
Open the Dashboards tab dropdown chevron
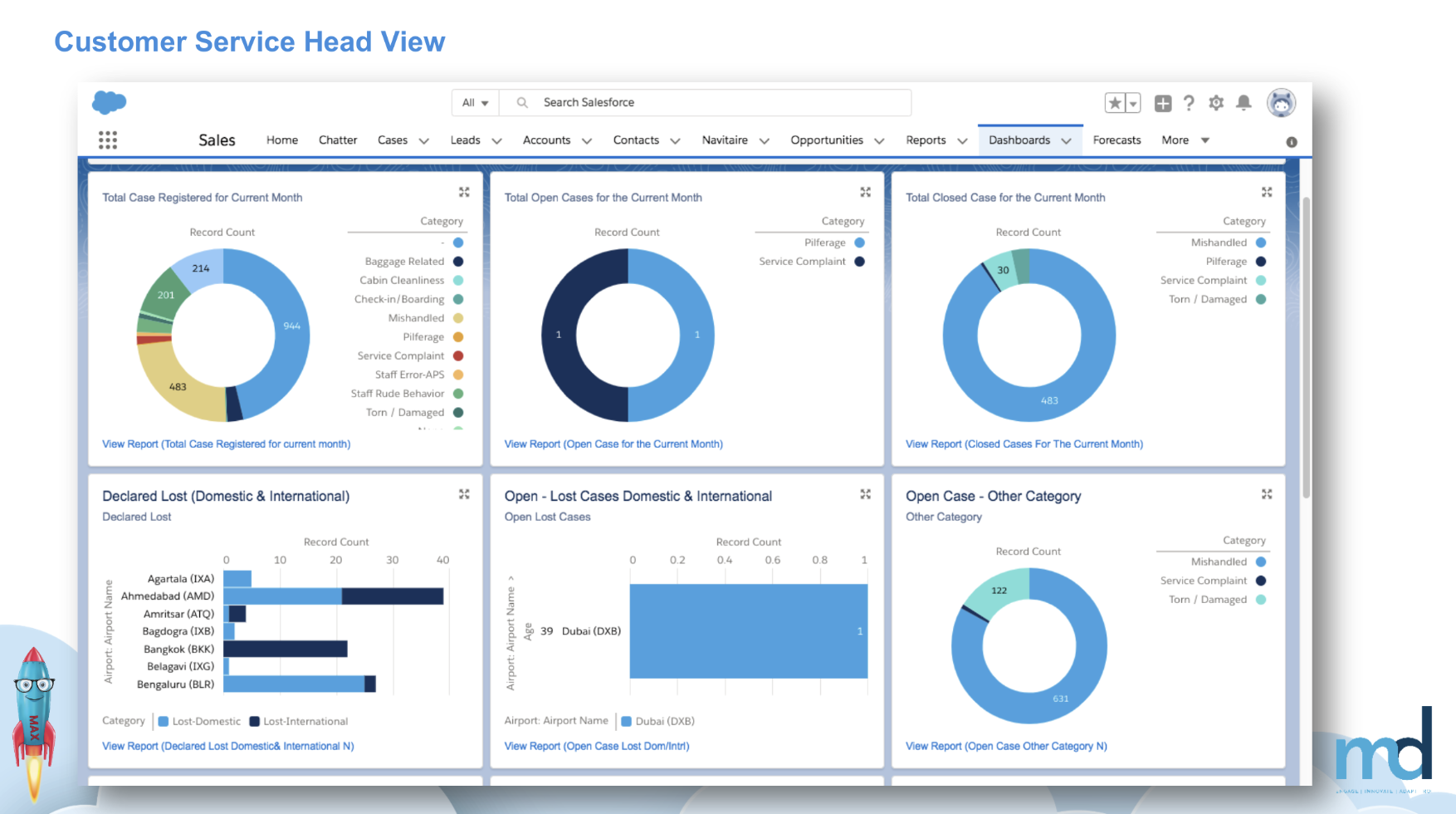(x=1067, y=141)
